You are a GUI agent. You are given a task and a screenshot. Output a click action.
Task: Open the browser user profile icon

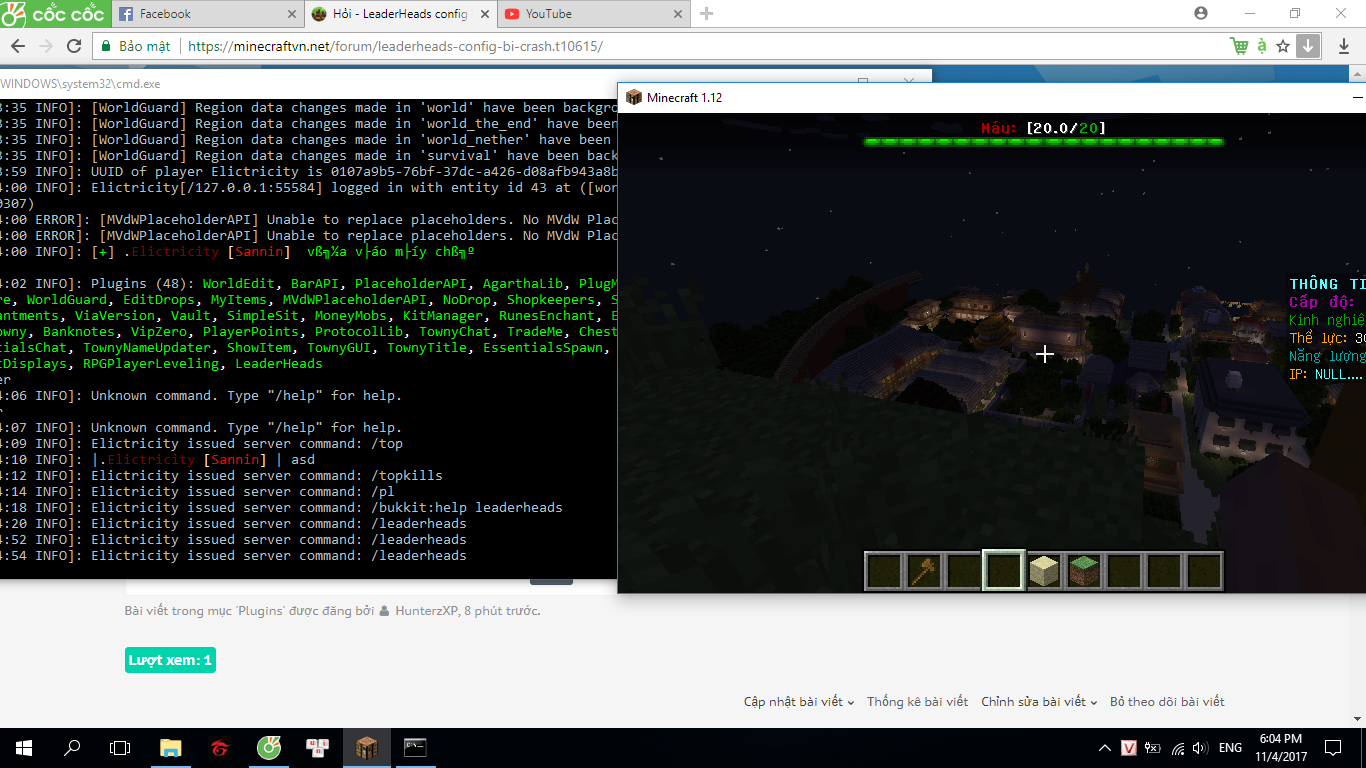1201,13
